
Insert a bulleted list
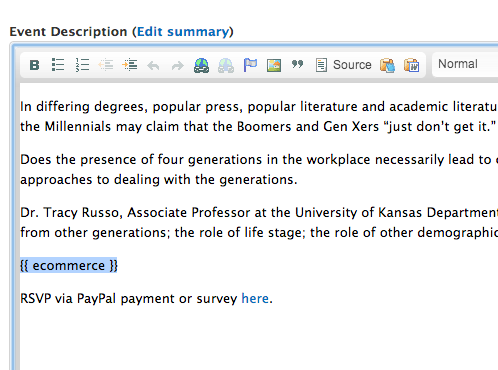(58, 65)
